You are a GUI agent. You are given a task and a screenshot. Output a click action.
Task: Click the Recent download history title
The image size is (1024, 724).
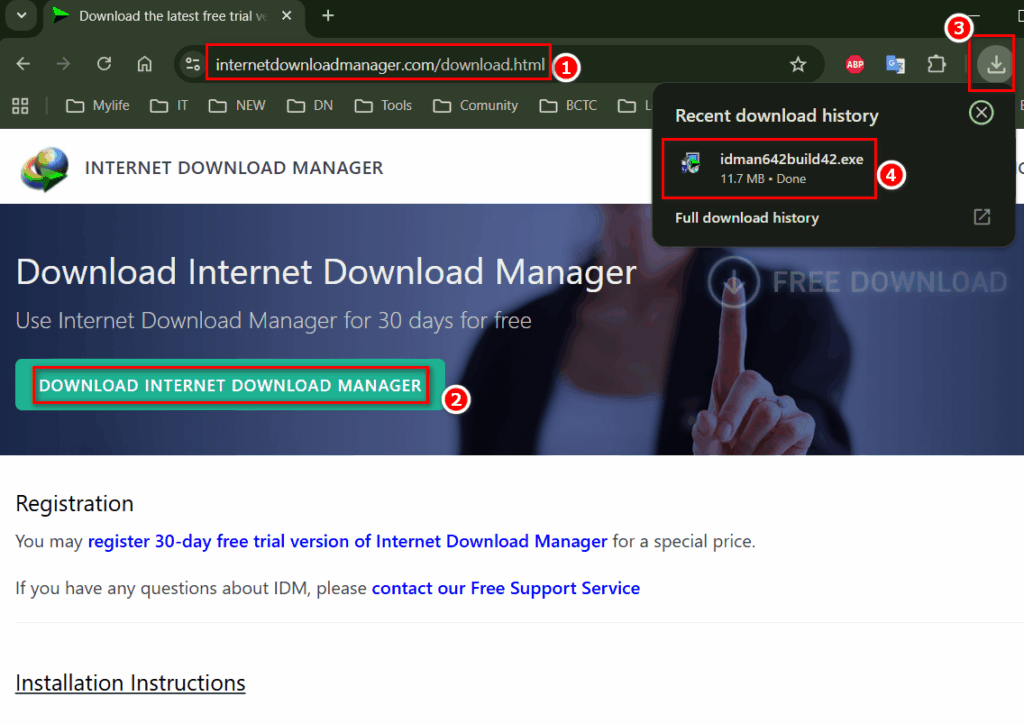(x=776, y=116)
